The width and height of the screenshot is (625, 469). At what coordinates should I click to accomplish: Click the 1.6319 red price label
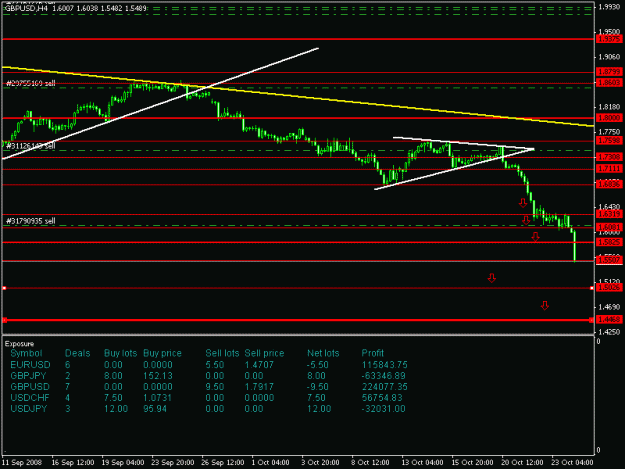[x=610, y=214]
